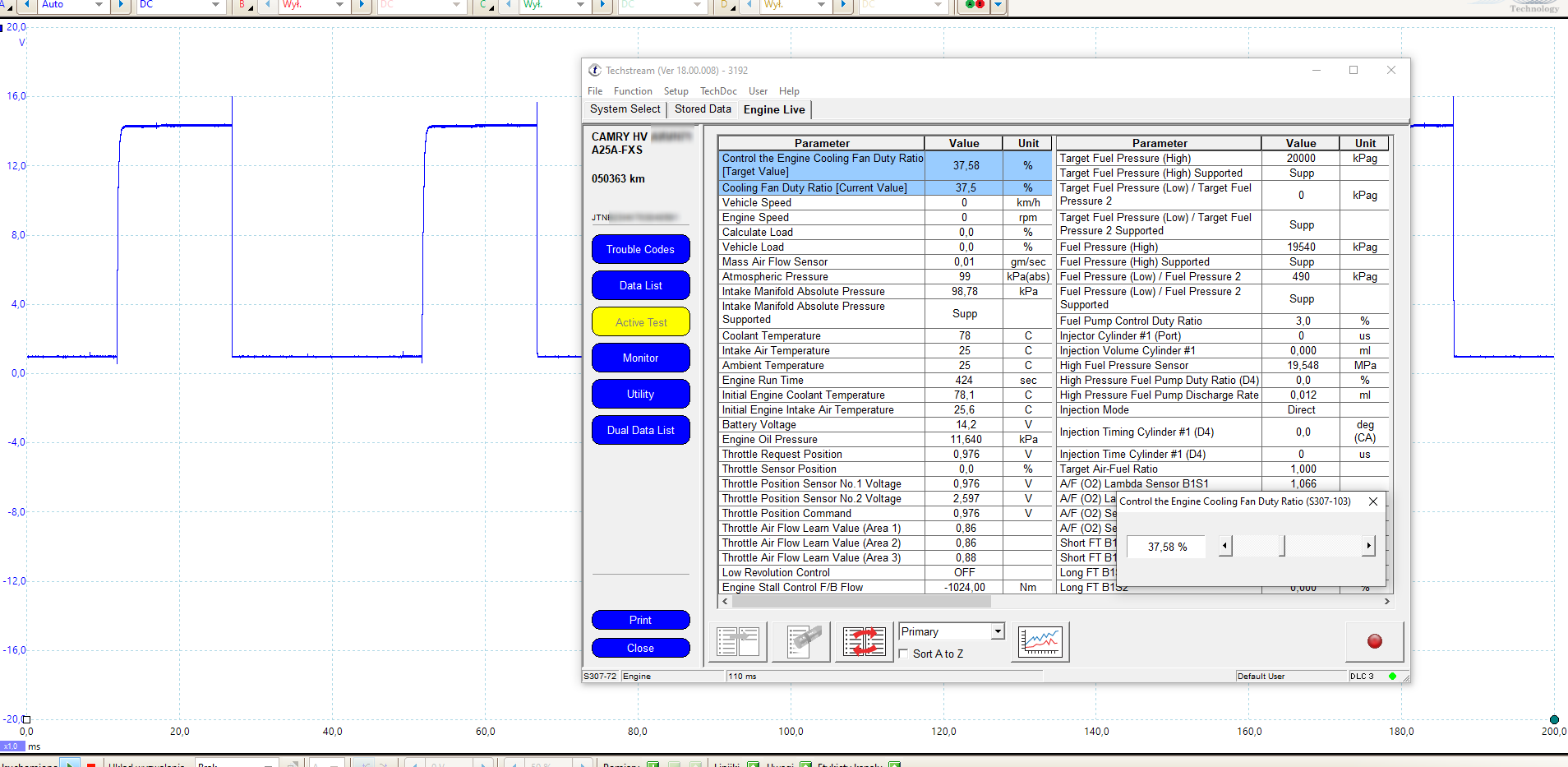This screenshot has width=1568, height=767.
Task: Click the fan duty ratio slider thumb
Action: pos(1282,546)
